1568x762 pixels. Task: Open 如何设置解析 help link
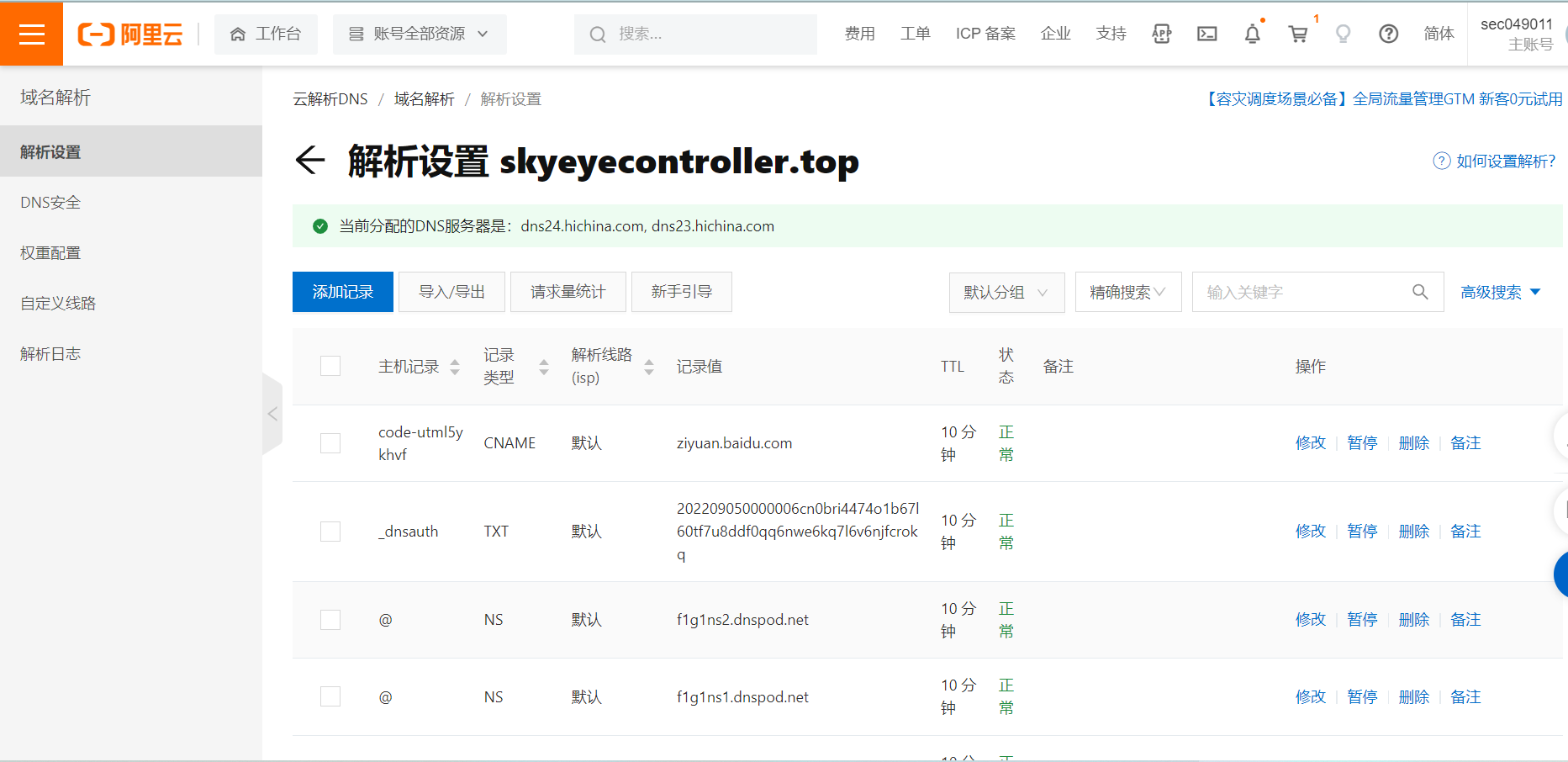(1495, 161)
